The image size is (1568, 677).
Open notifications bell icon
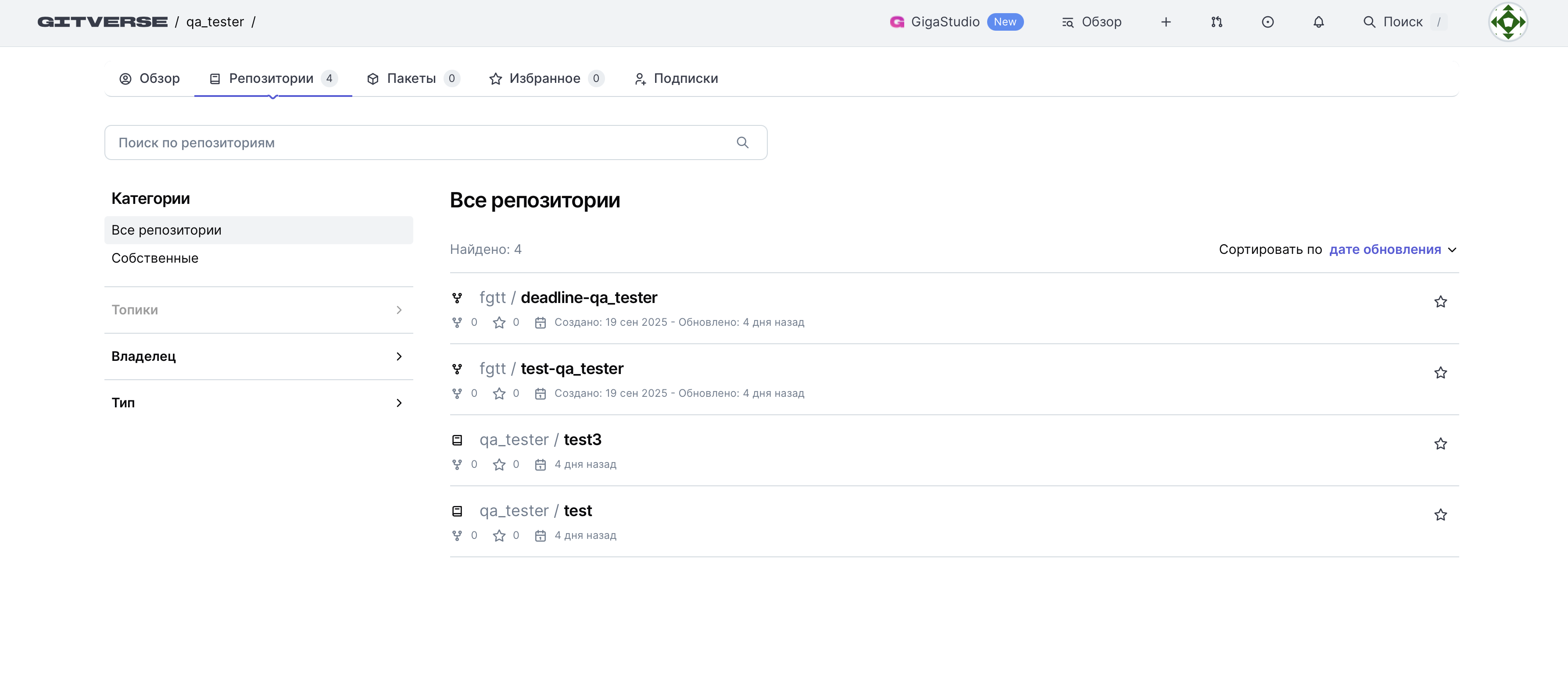pyautogui.click(x=1318, y=22)
